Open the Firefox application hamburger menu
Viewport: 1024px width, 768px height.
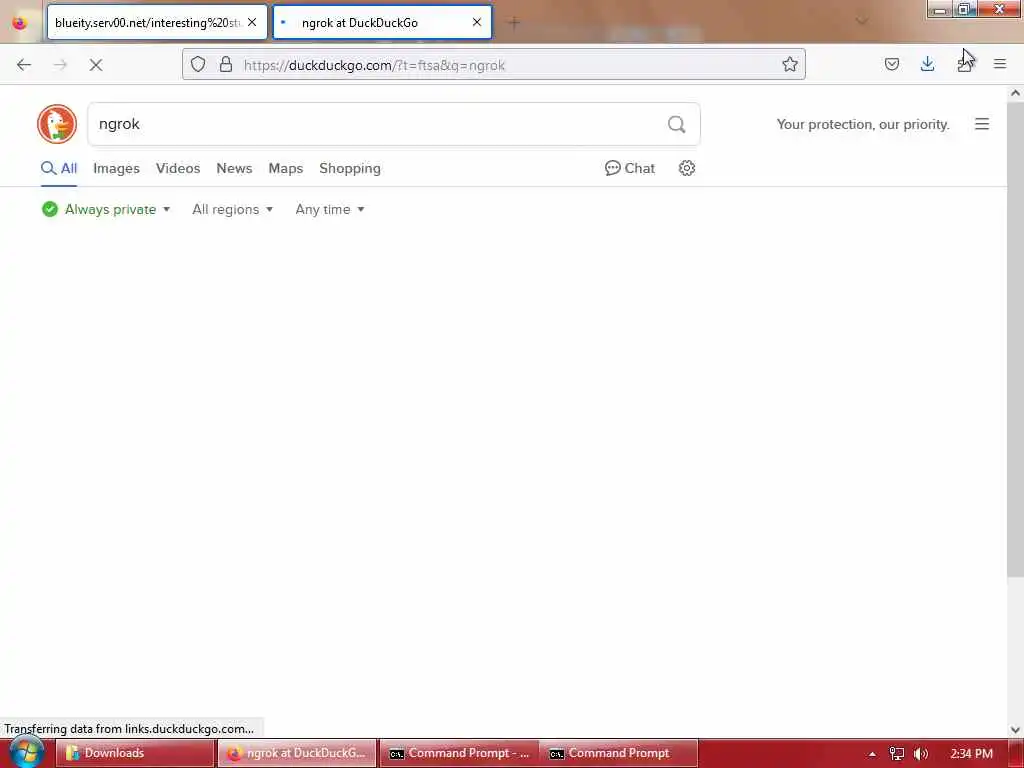coord(999,64)
